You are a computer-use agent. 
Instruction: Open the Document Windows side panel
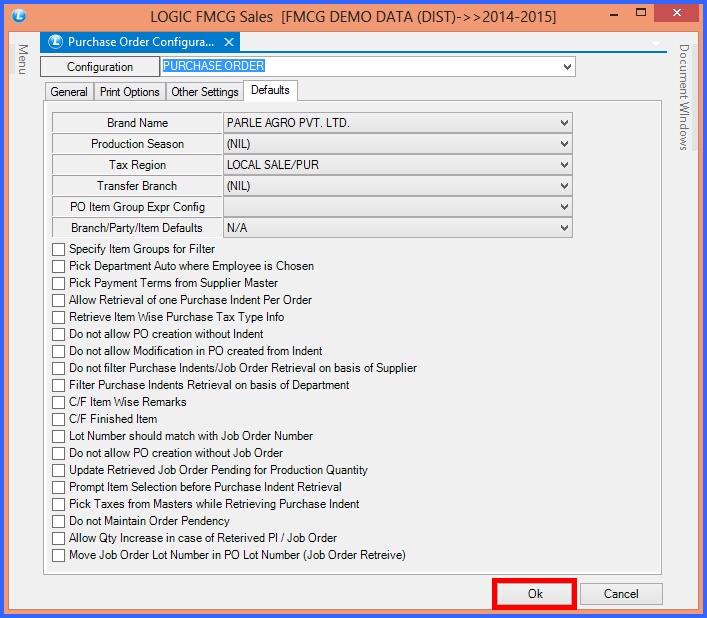684,97
